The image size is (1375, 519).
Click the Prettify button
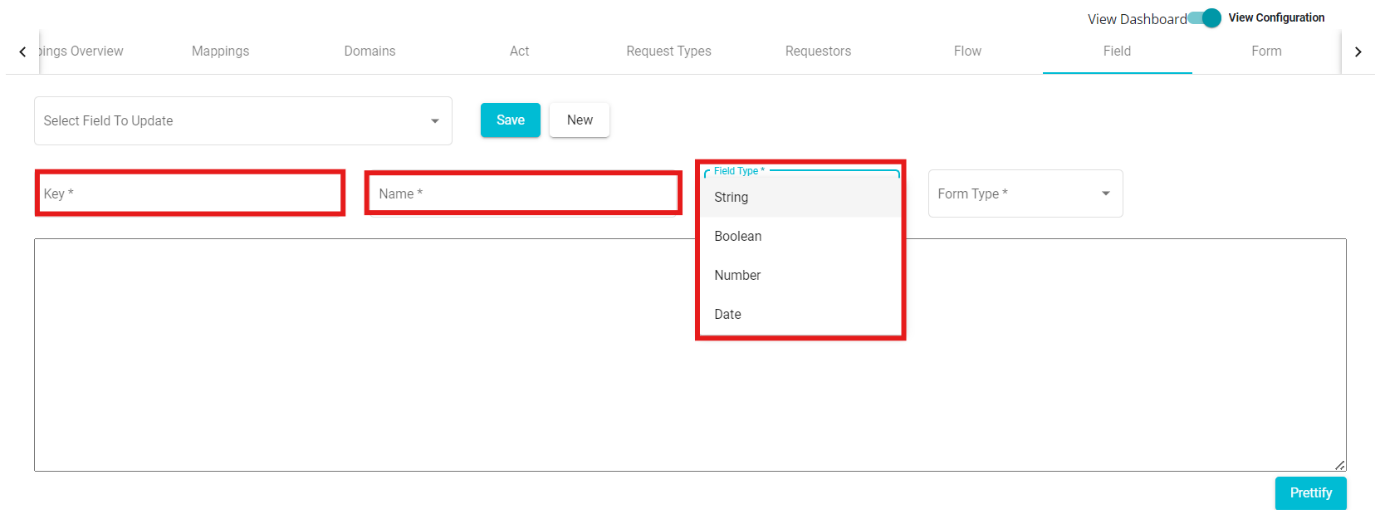coord(1311,493)
